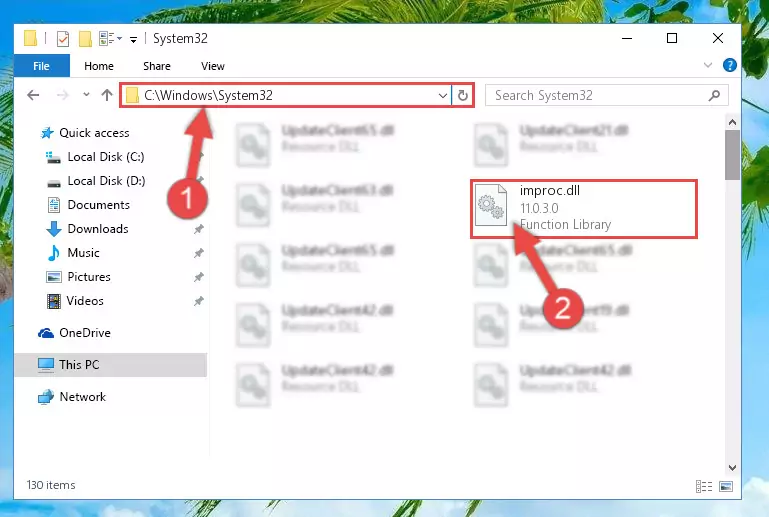Click the improc.dll file name
The image size is (769, 517).
[549, 190]
